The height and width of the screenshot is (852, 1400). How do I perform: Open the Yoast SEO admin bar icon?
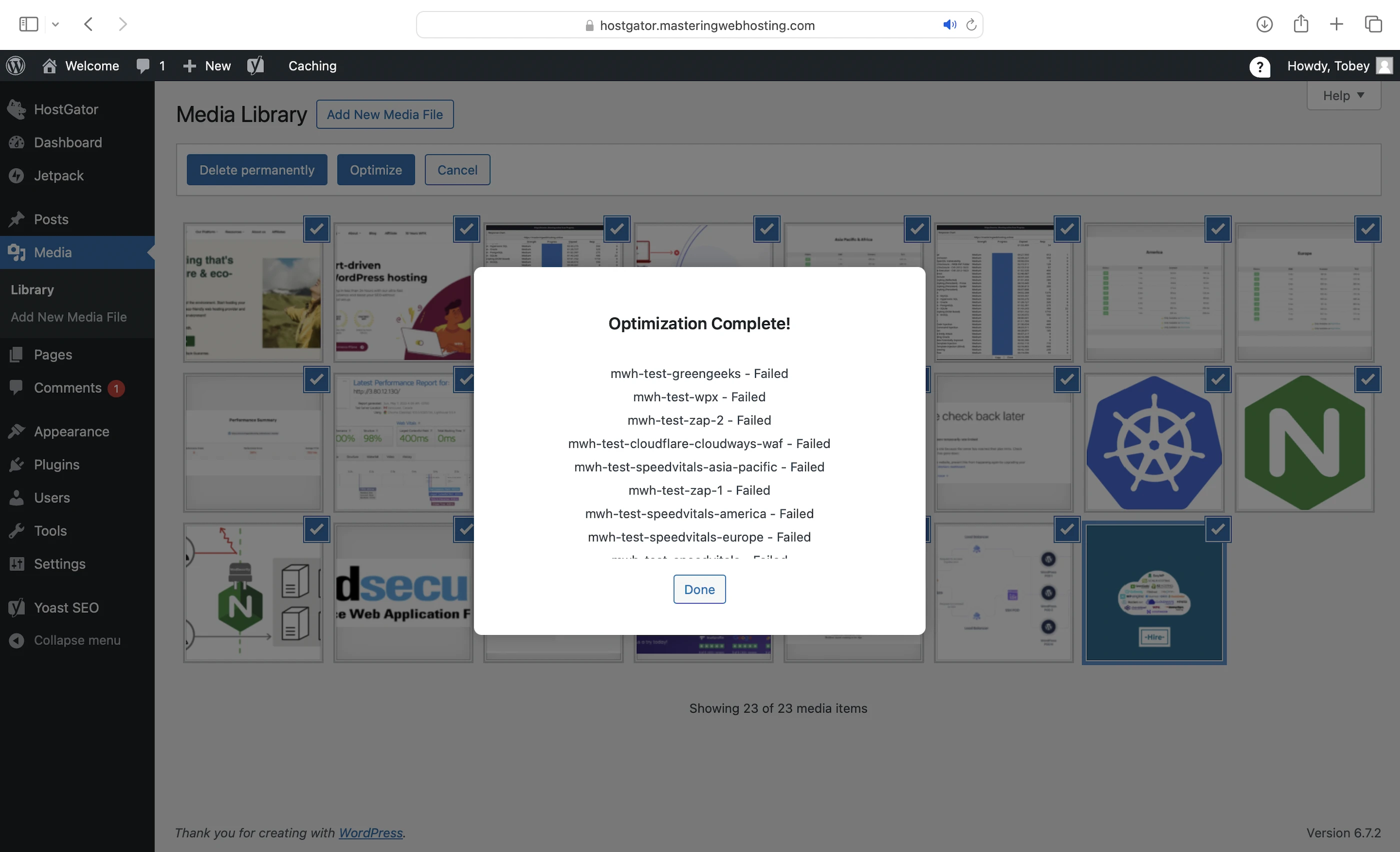point(255,66)
